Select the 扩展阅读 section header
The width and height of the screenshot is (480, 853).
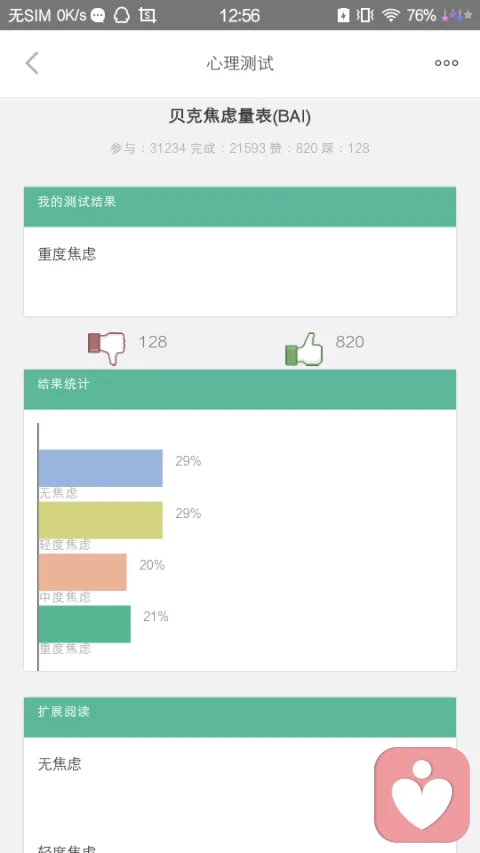tap(240, 717)
